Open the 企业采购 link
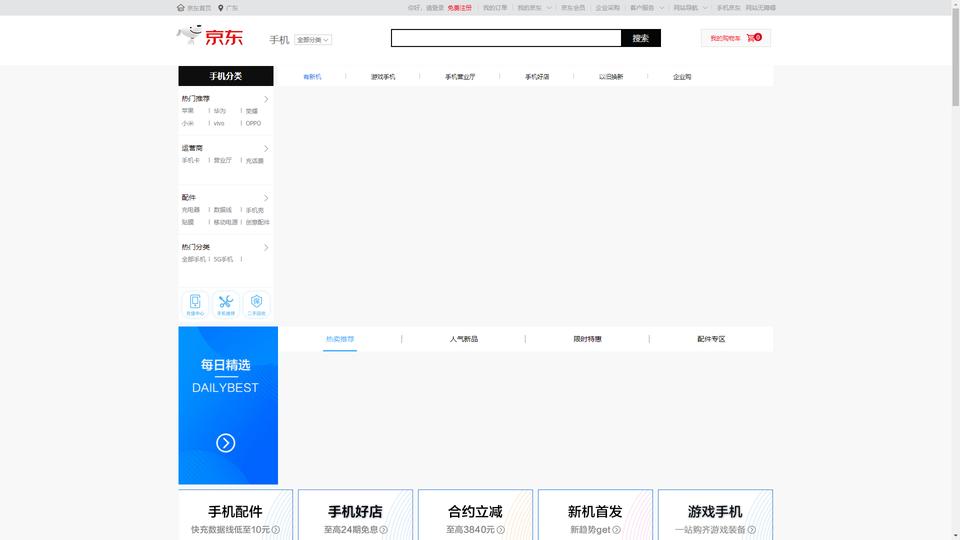Screen dimensions: 960x540 tap(607, 8)
